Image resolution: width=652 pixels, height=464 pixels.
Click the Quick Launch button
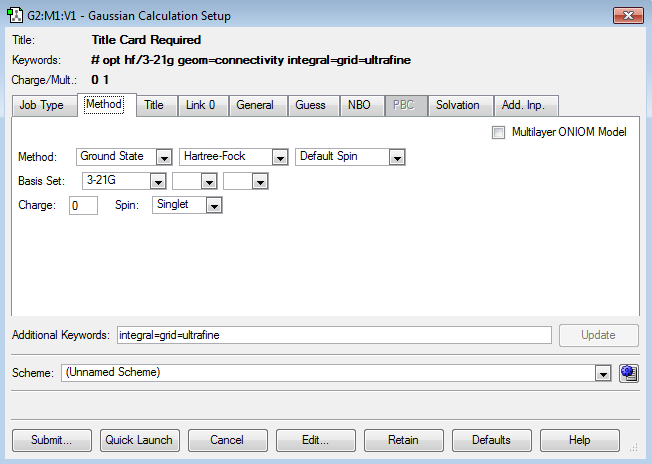[139, 440]
